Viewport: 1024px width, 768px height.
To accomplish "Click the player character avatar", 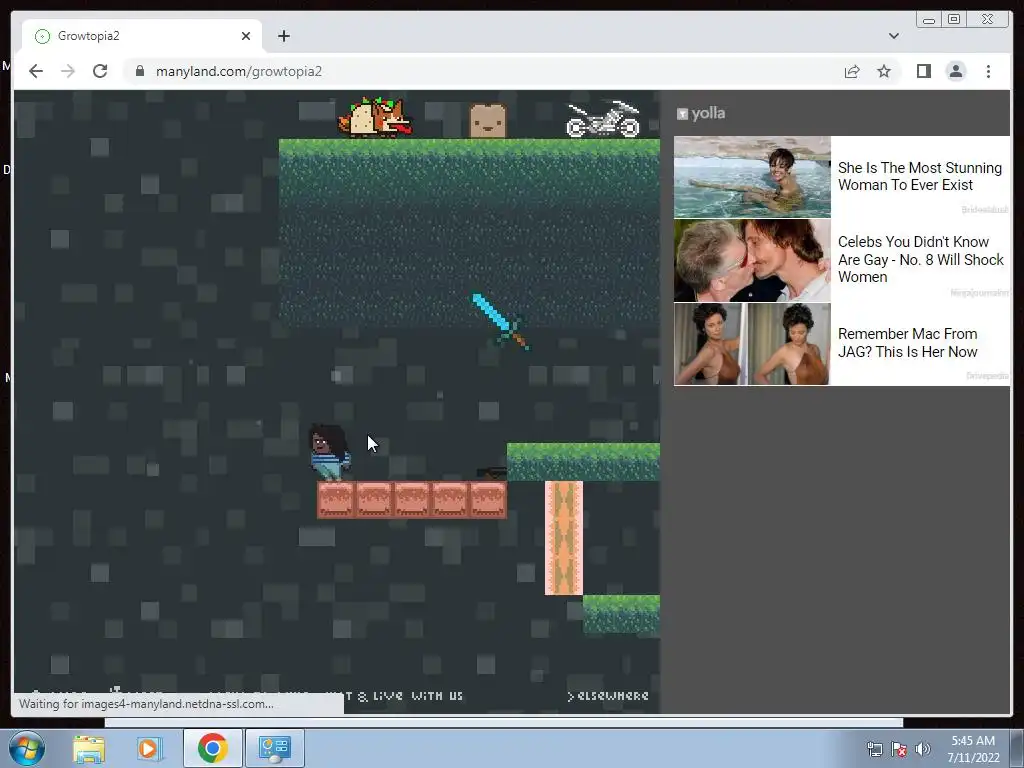I will pyautogui.click(x=328, y=453).
